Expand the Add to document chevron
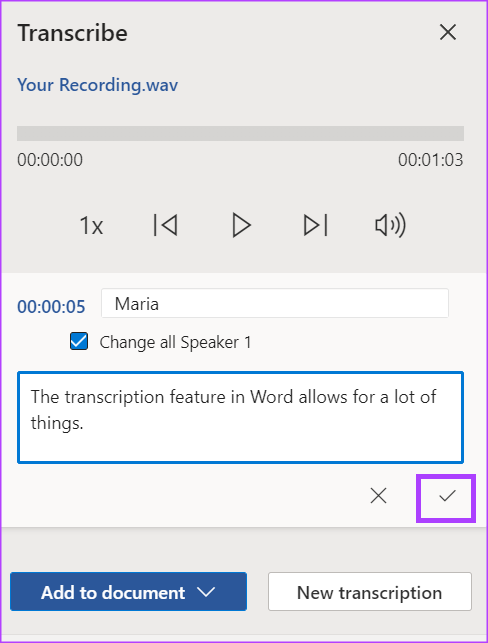 coord(206,592)
